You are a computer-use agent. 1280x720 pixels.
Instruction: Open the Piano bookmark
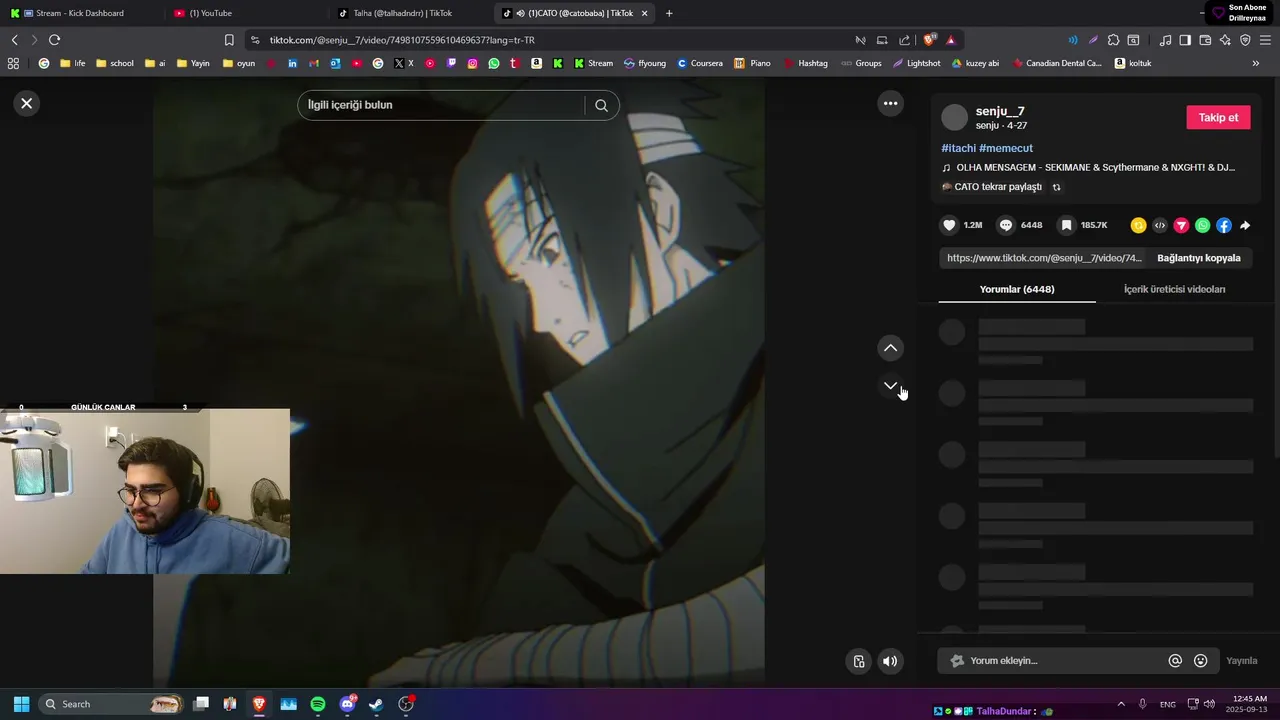click(753, 63)
